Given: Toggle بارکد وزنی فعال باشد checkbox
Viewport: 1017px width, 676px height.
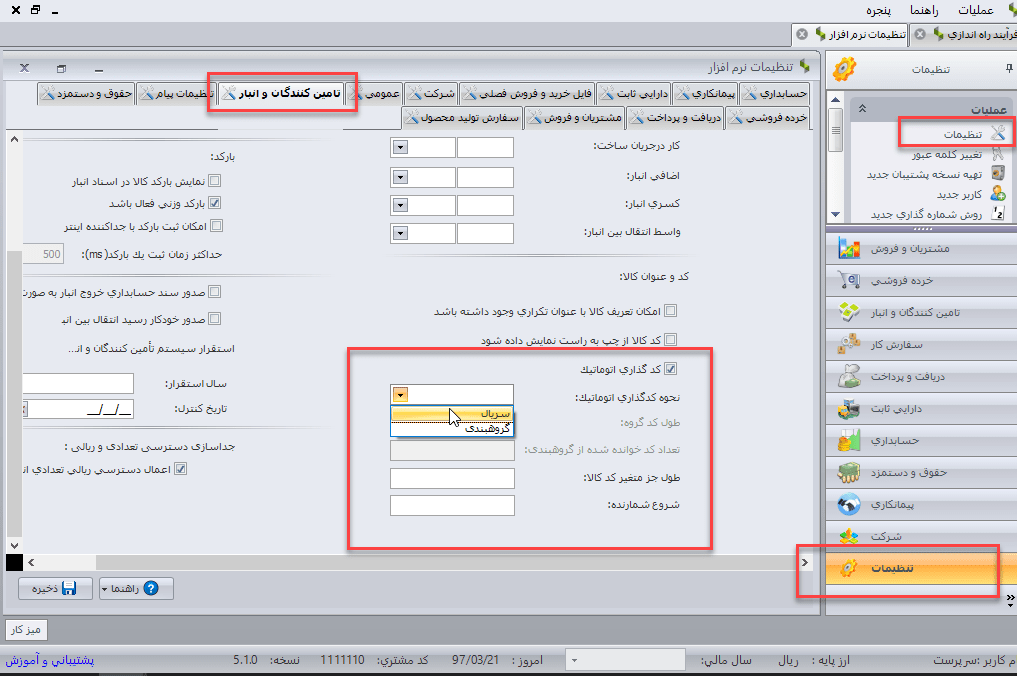Looking at the screenshot, I should click(214, 204).
